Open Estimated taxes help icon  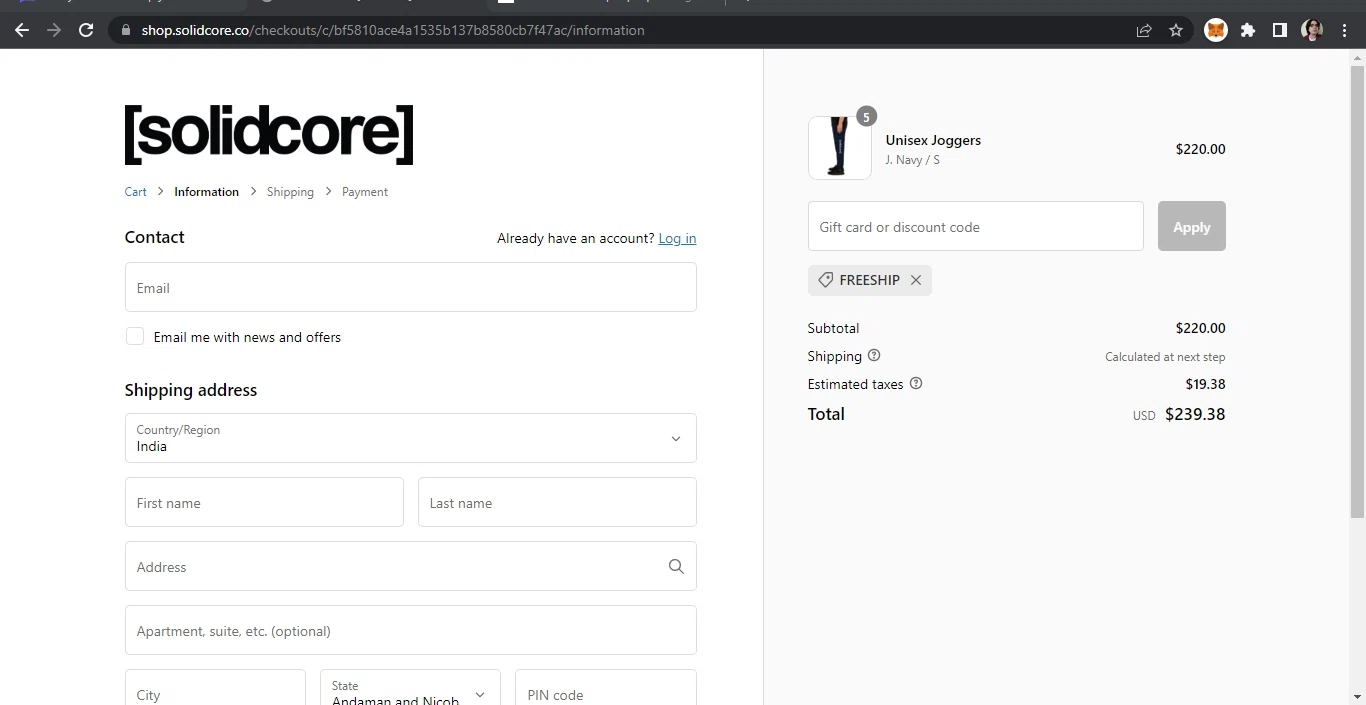pos(916,384)
